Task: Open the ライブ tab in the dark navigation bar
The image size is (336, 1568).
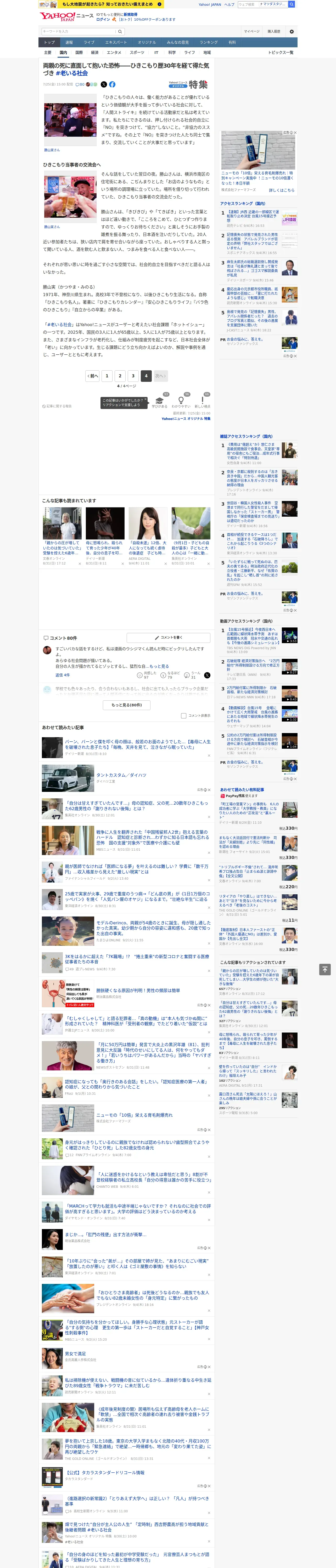Action: (89, 43)
